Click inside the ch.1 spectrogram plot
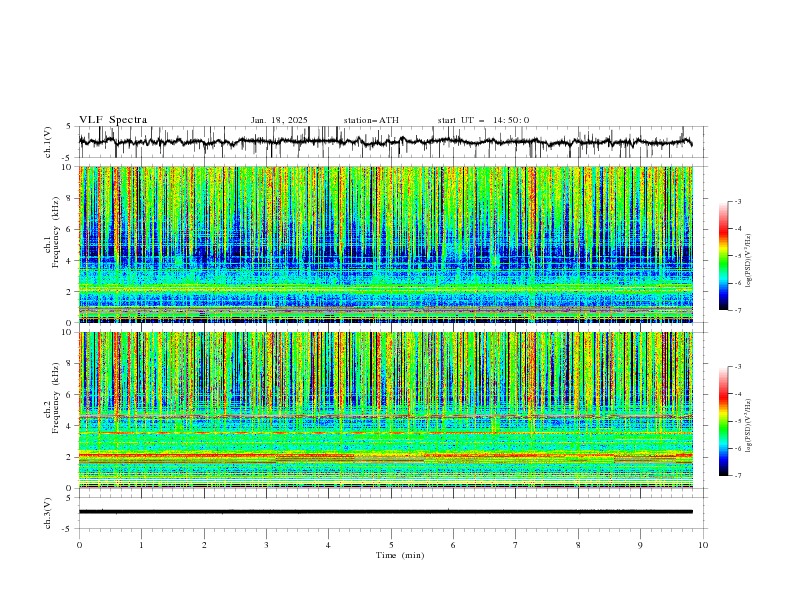This screenshot has height=612, width=792. click(x=385, y=244)
